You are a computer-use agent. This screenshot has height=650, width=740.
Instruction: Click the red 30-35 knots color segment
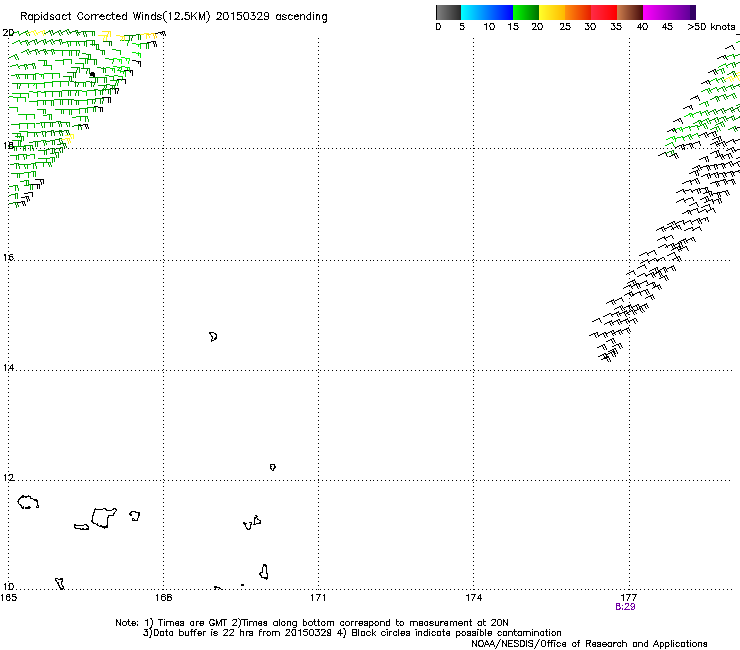604,12
